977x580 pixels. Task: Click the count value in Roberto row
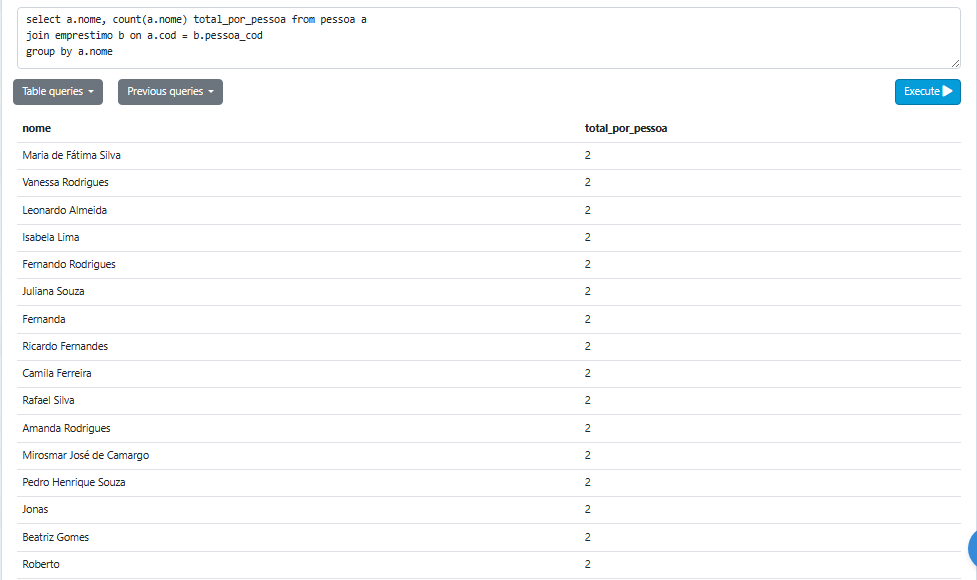coord(588,564)
